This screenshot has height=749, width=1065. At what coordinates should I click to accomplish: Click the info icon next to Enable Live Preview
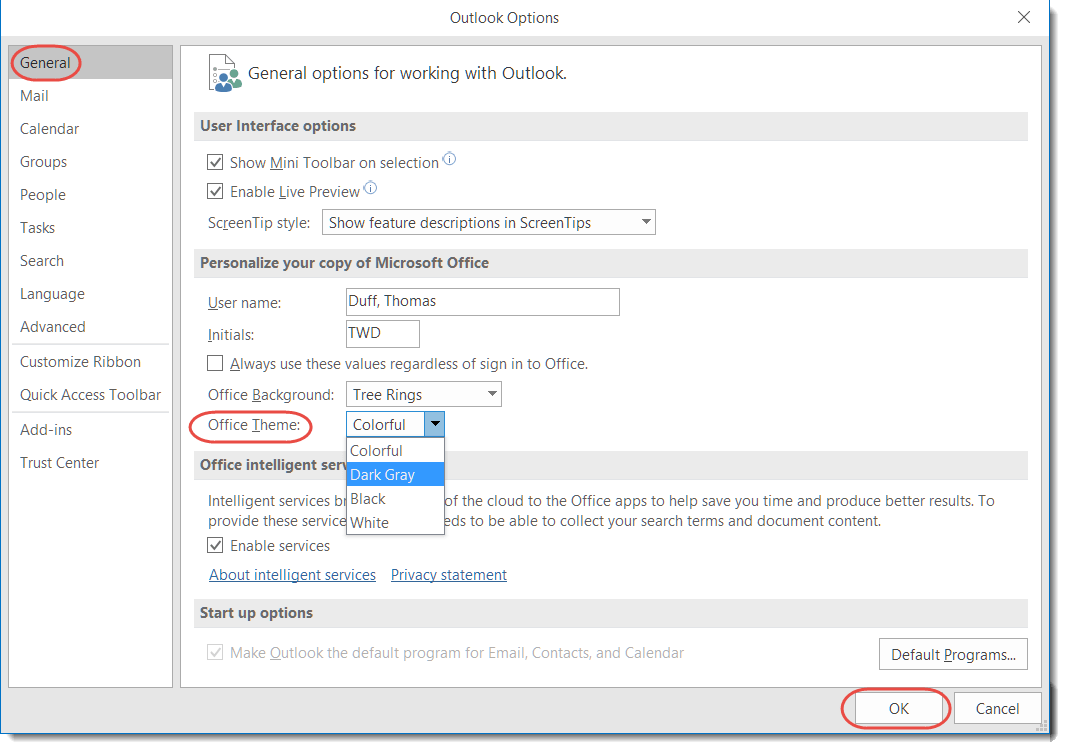(369, 188)
